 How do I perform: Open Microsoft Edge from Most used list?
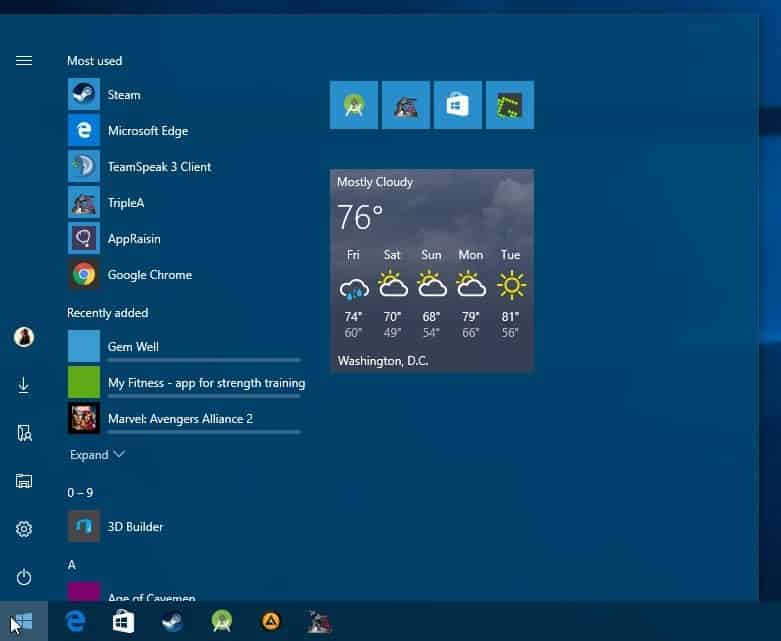[84, 130]
